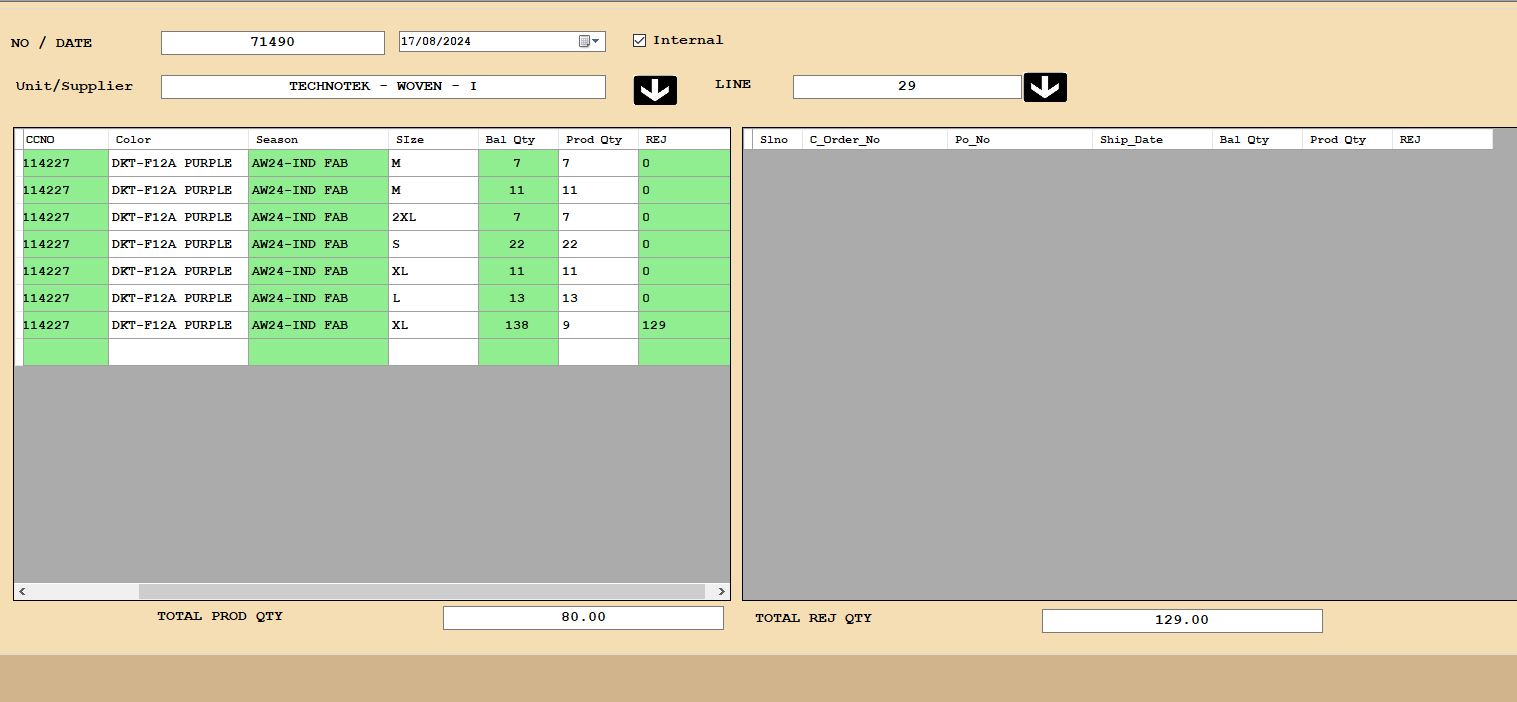The height and width of the screenshot is (702, 1517).
Task: Click scroll left arrow on horizontal scrollbar
Action: coord(23,592)
